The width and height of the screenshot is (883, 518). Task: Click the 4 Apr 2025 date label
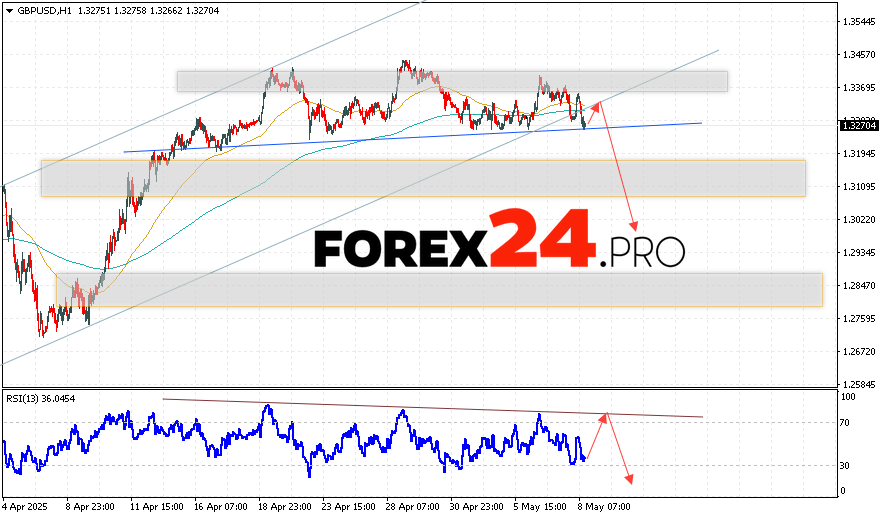point(25,507)
